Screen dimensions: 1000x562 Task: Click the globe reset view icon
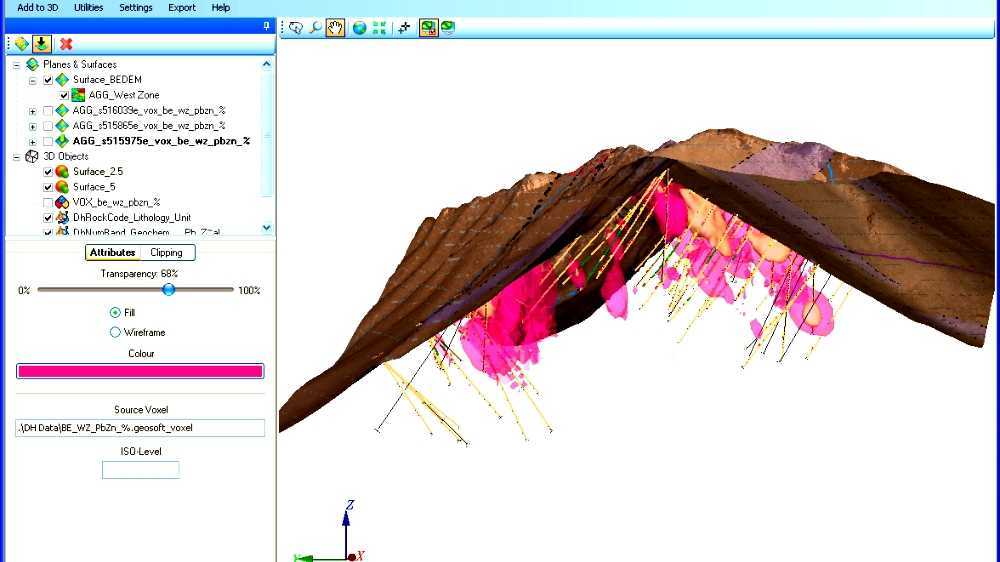360,27
